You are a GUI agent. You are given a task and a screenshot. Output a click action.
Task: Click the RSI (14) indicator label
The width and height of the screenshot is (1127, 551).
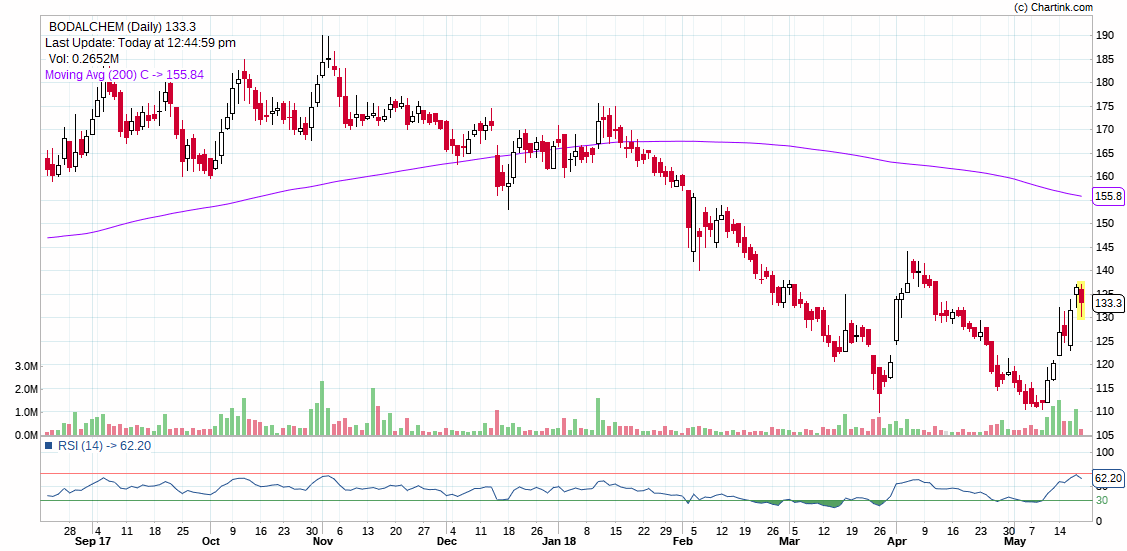click(103, 446)
